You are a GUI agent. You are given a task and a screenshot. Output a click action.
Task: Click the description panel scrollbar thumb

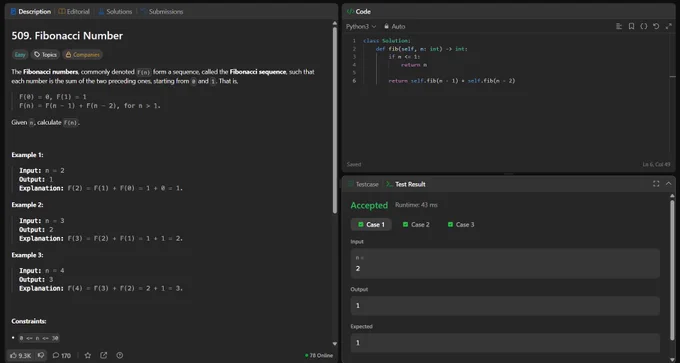tap(335, 120)
